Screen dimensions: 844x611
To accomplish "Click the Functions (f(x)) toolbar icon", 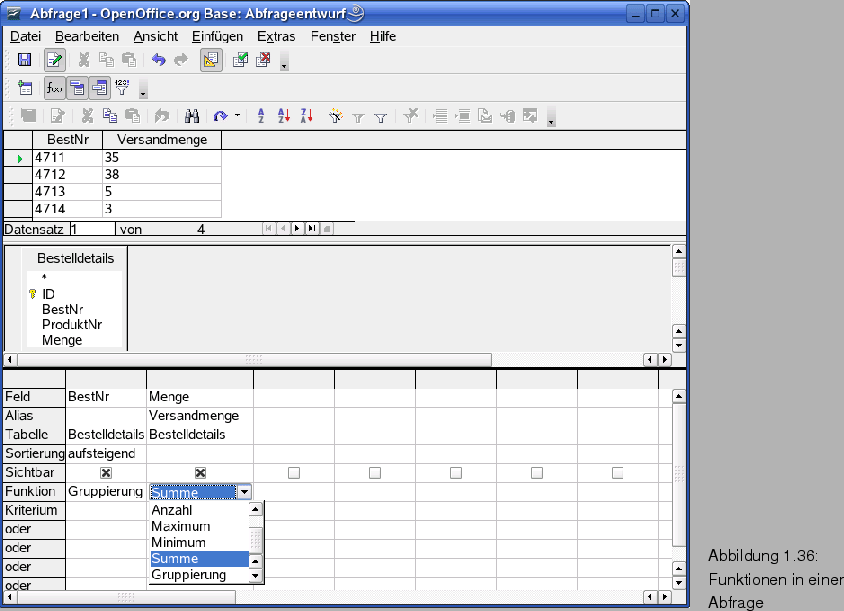I will (x=54, y=88).
